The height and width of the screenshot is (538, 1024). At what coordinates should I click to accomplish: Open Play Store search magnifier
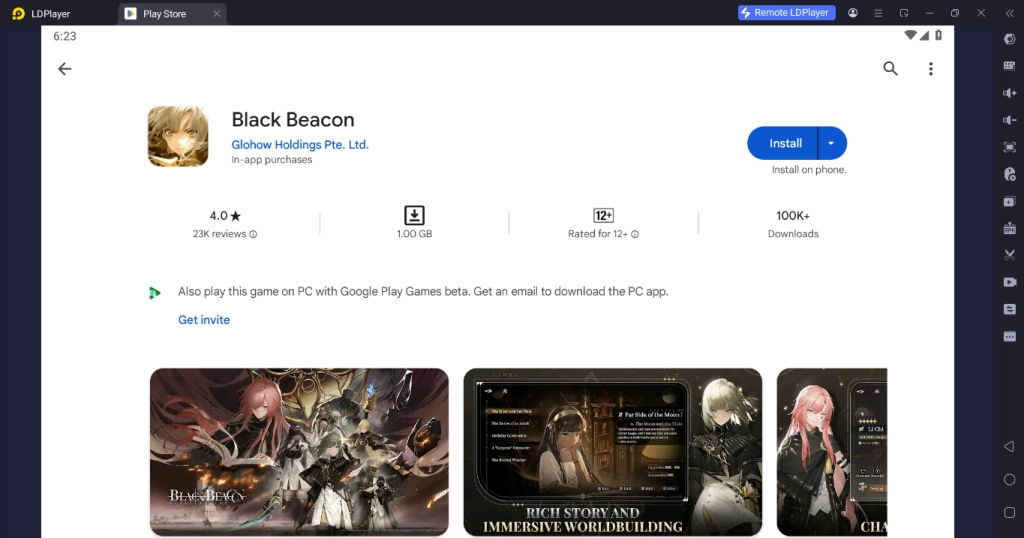pos(890,69)
